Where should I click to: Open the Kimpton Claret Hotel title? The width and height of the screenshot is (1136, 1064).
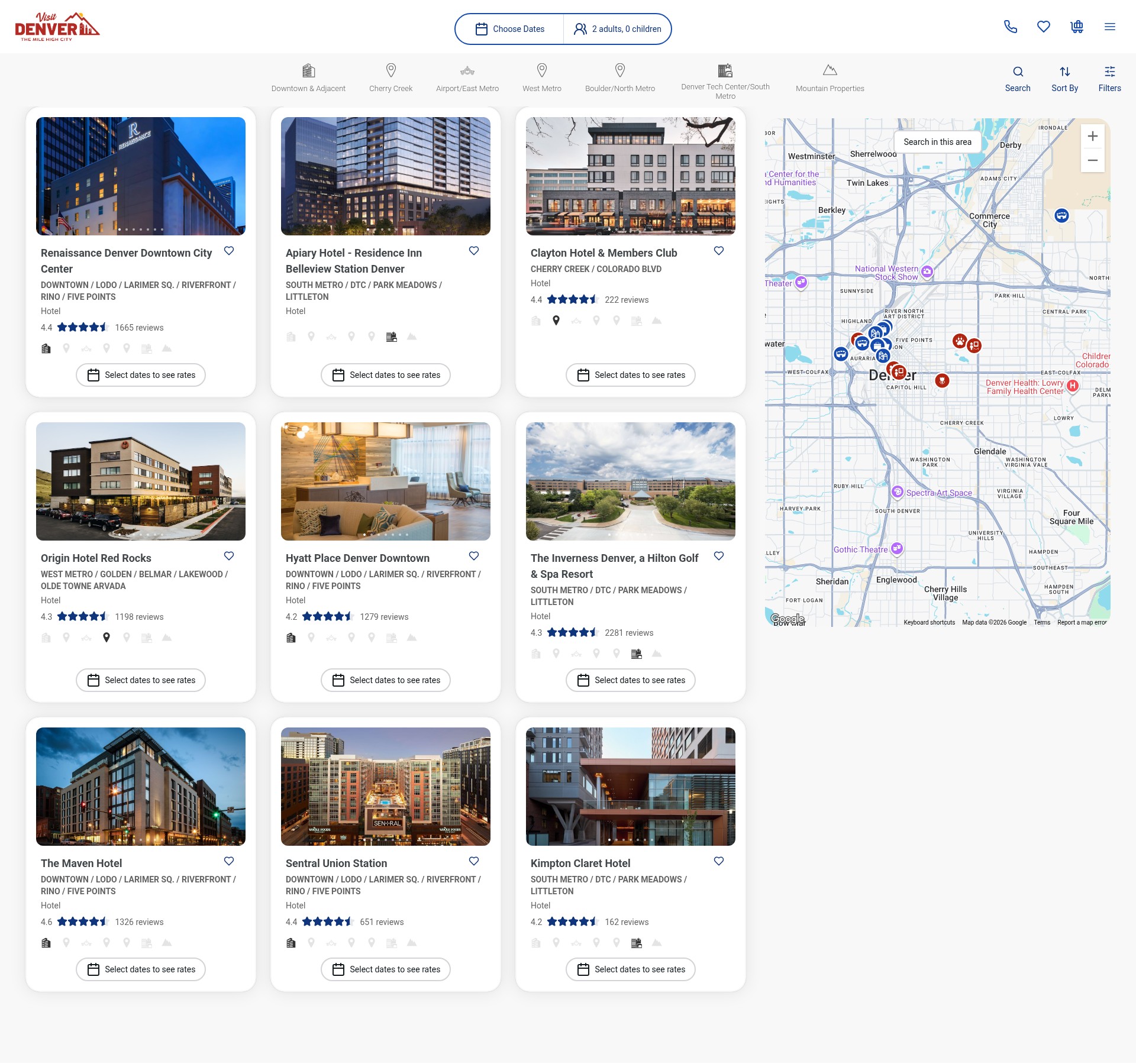tap(580, 864)
